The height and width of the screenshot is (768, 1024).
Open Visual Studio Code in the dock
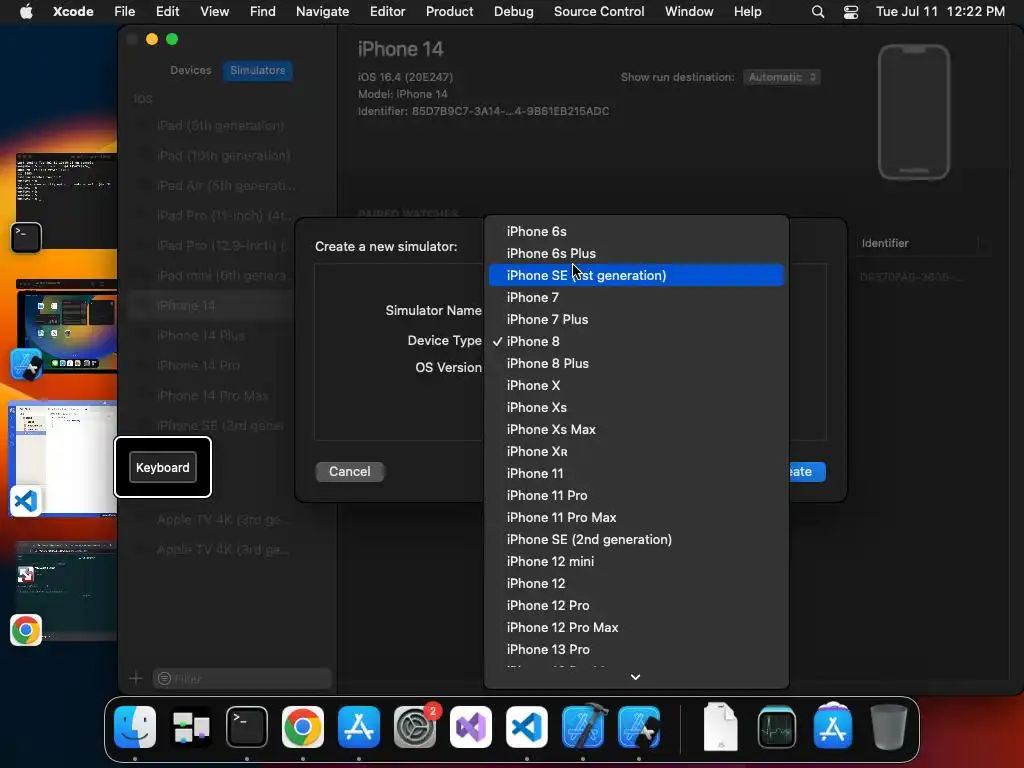coord(527,727)
